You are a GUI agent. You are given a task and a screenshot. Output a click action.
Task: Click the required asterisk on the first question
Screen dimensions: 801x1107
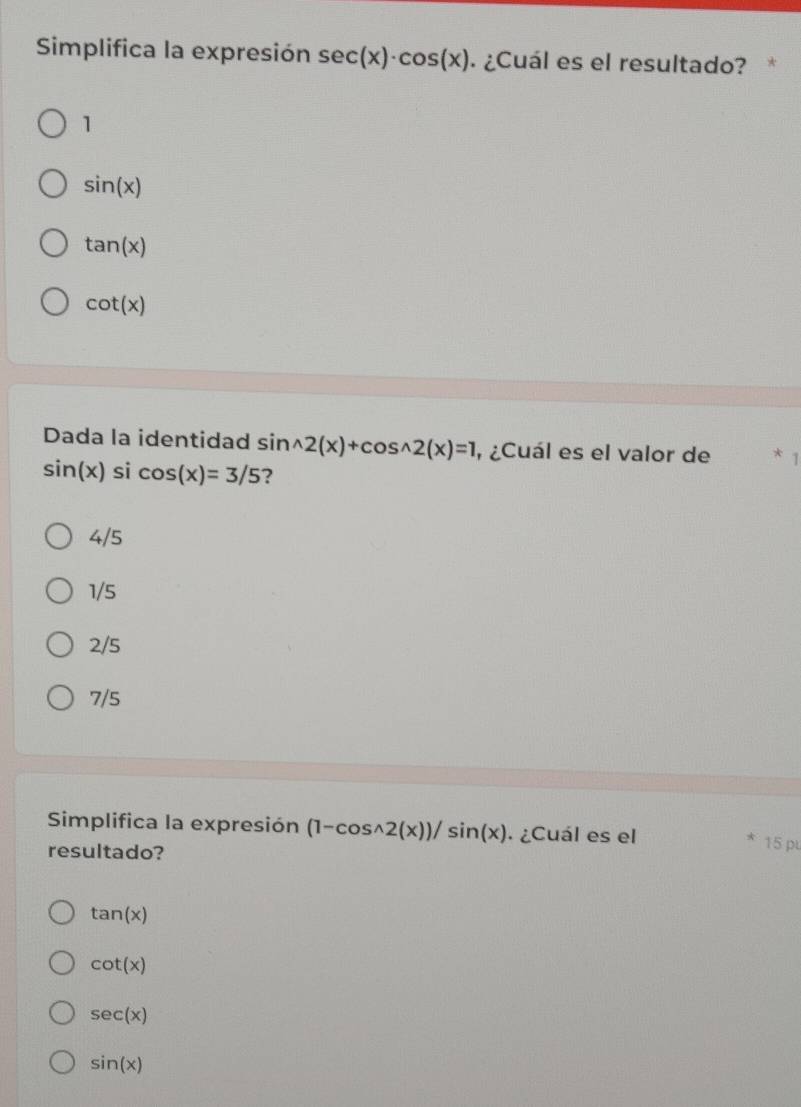click(774, 60)
